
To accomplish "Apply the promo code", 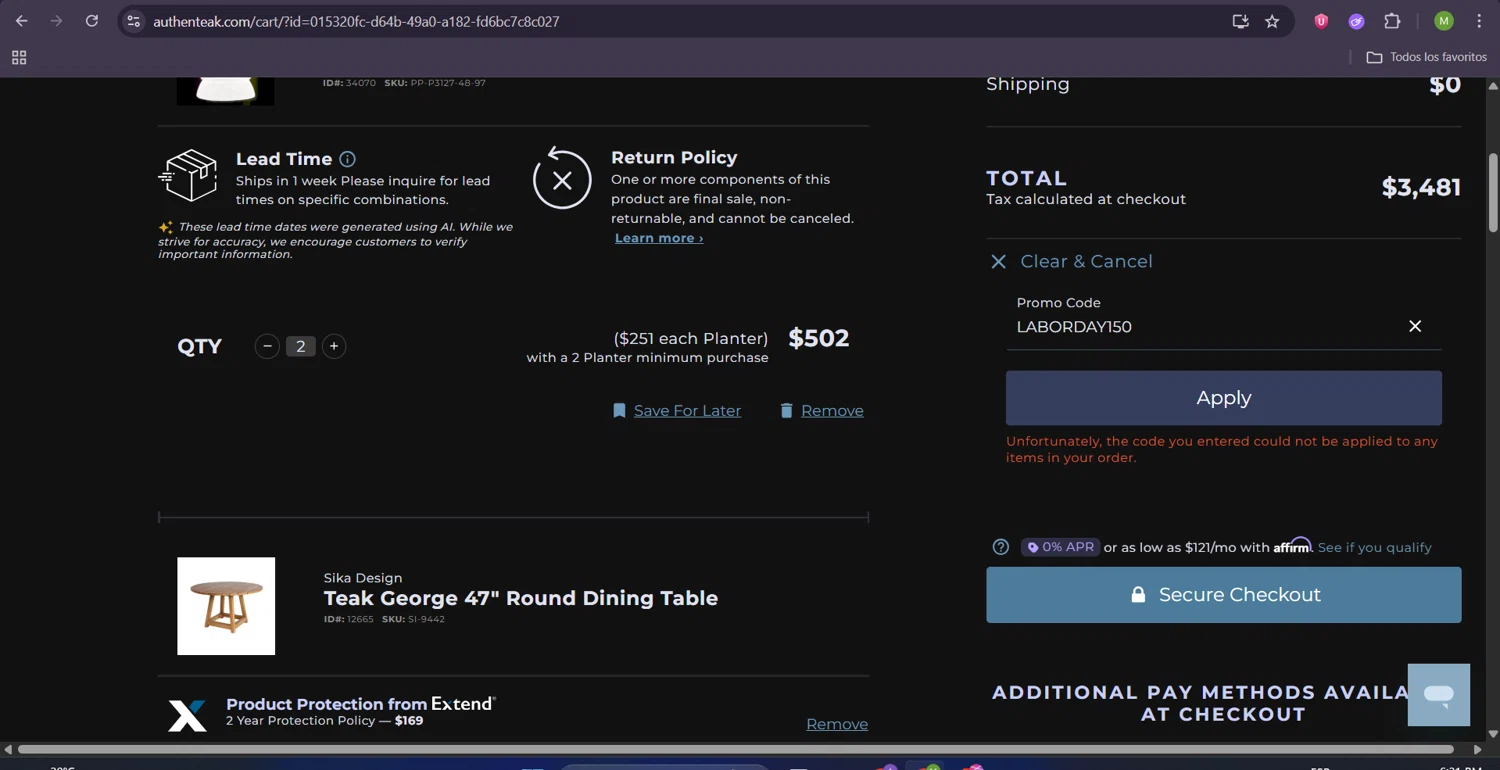I will (x=1224, y=398).
